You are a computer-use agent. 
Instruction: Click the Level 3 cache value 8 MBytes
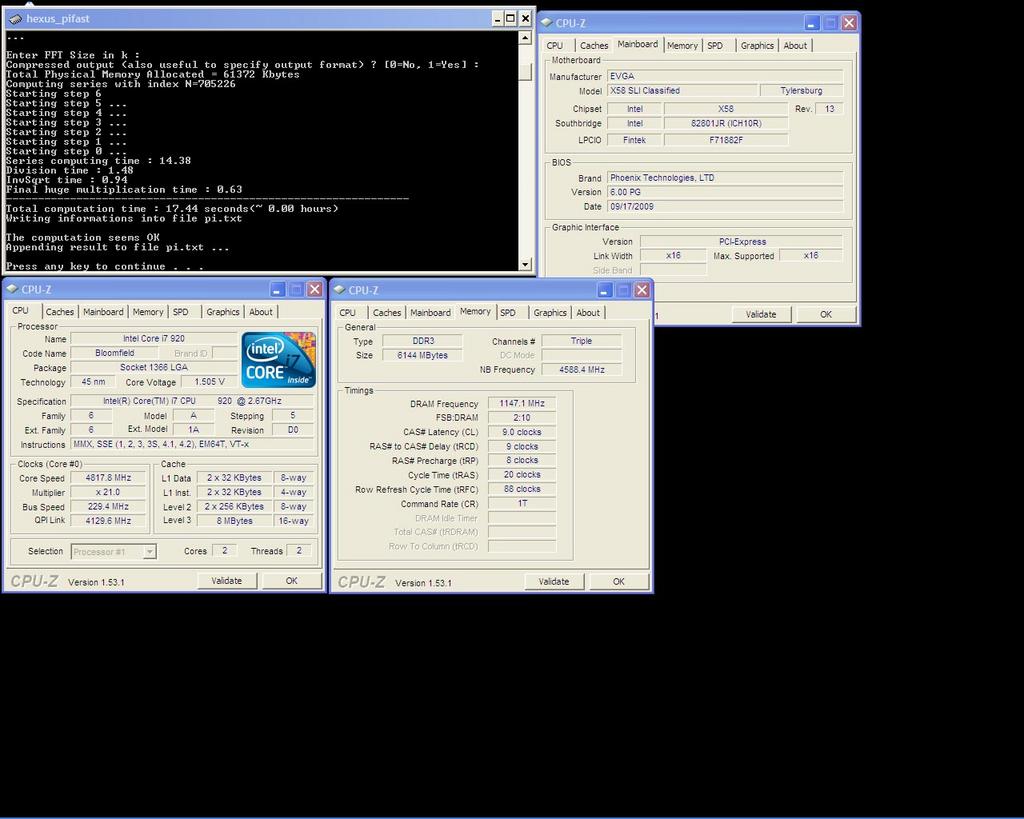click(234, 521)
